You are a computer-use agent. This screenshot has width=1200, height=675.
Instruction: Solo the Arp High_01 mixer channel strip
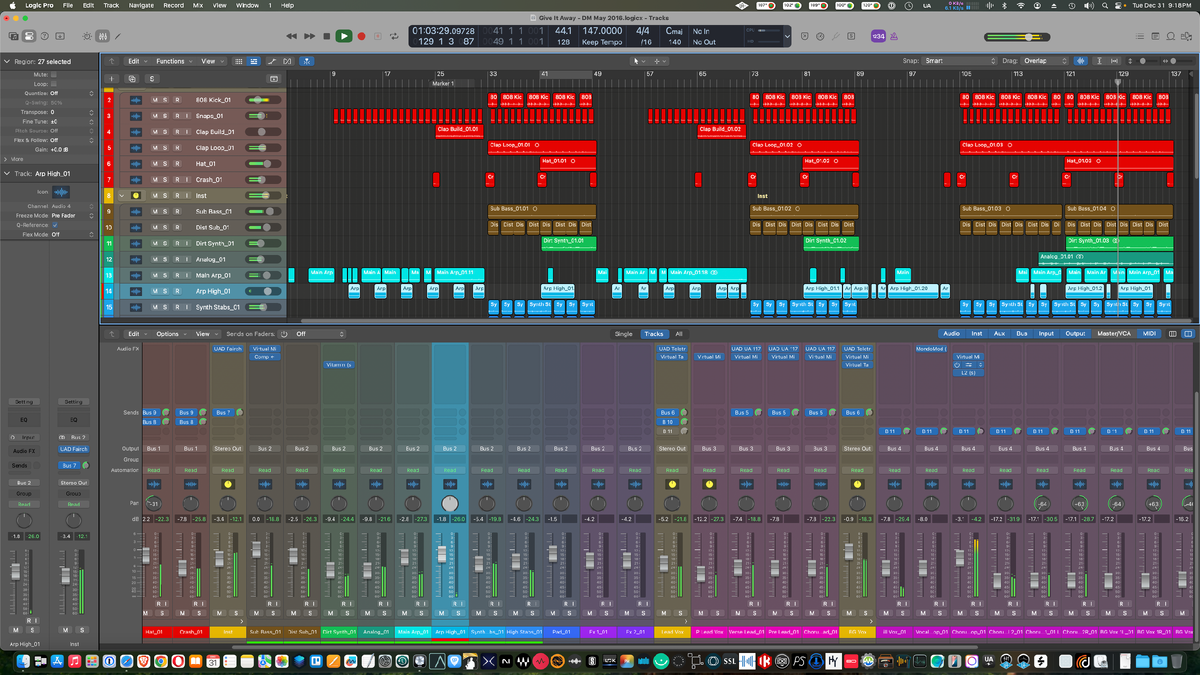click(457, 612)
